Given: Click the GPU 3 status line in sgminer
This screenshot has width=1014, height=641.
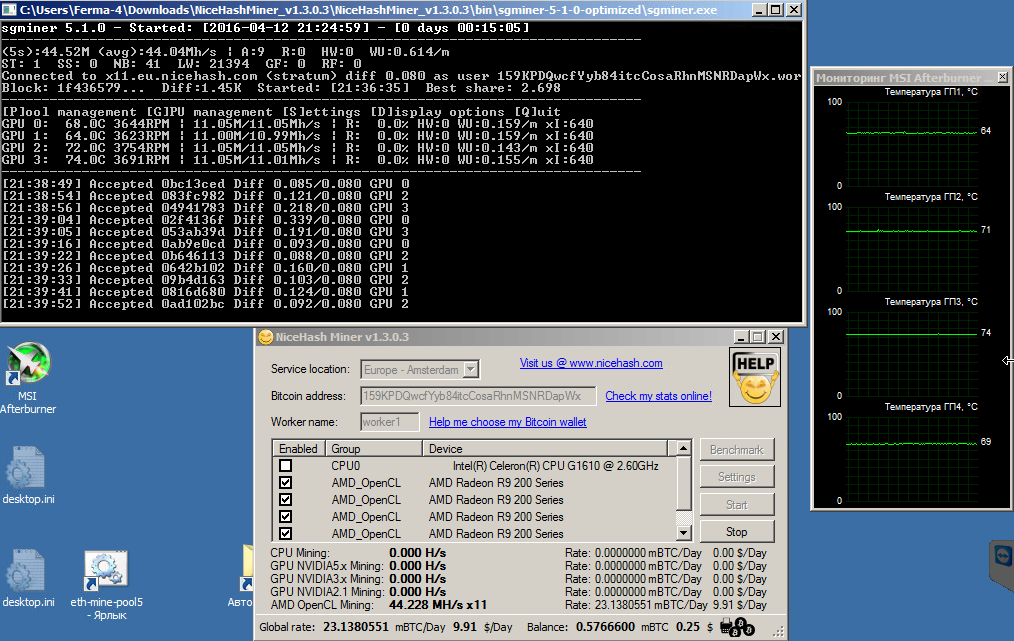Looking at the screenshot, I should coord(297,160).
